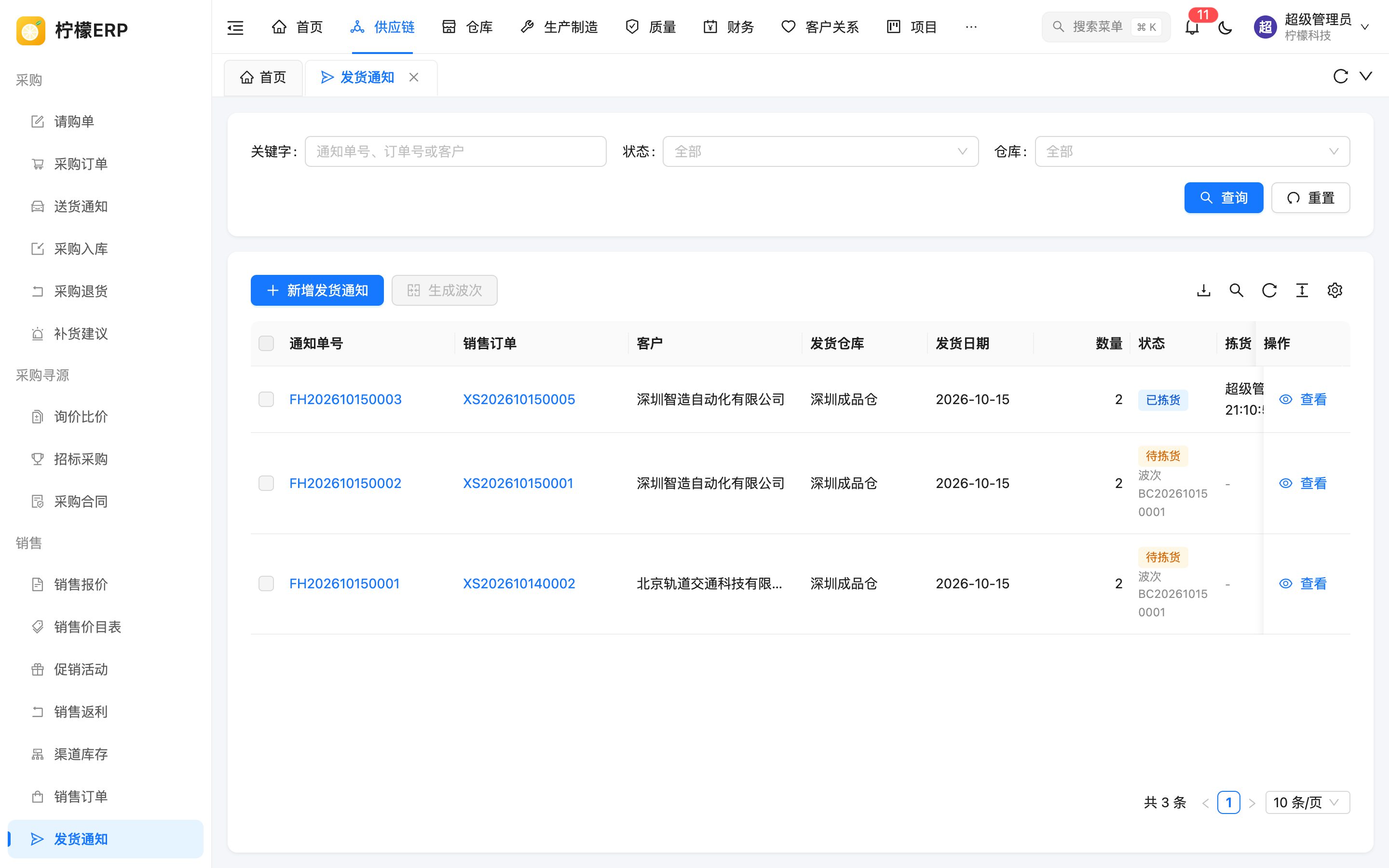The height and width of the screenshot is (868, 1389).
Task: Open 渠道库存 in sidebar
Action: pyautogui.click(x=106, y=754)
